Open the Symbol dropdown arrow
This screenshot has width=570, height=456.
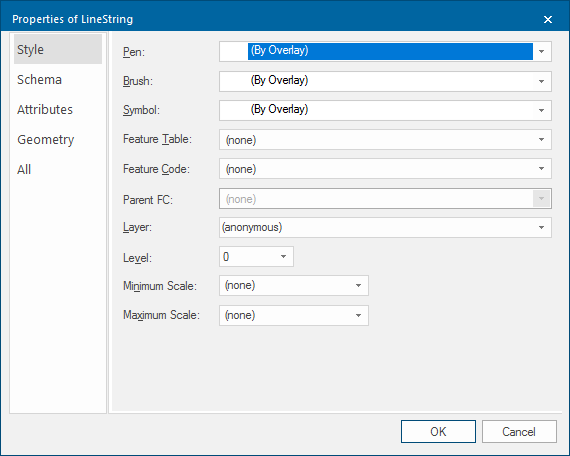(x=541, y=110)
